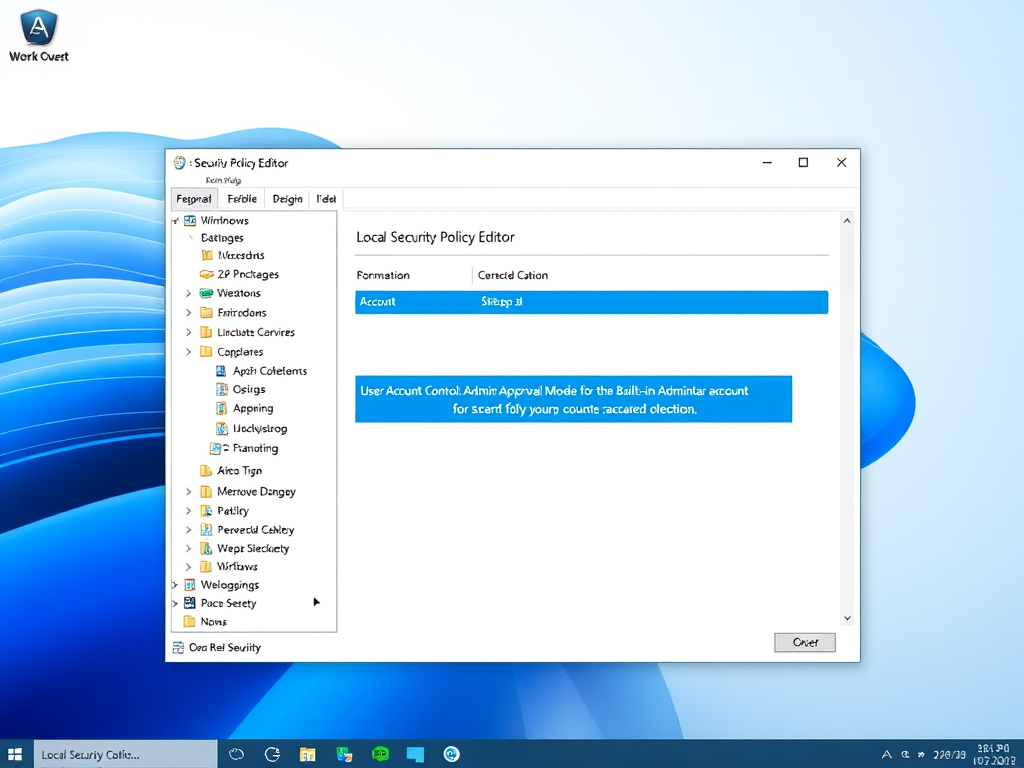Click the Oca Rel Seuiity status text
Image resolution: width=1024 pixels, height=768 pixels.
(x=225, y=647)
